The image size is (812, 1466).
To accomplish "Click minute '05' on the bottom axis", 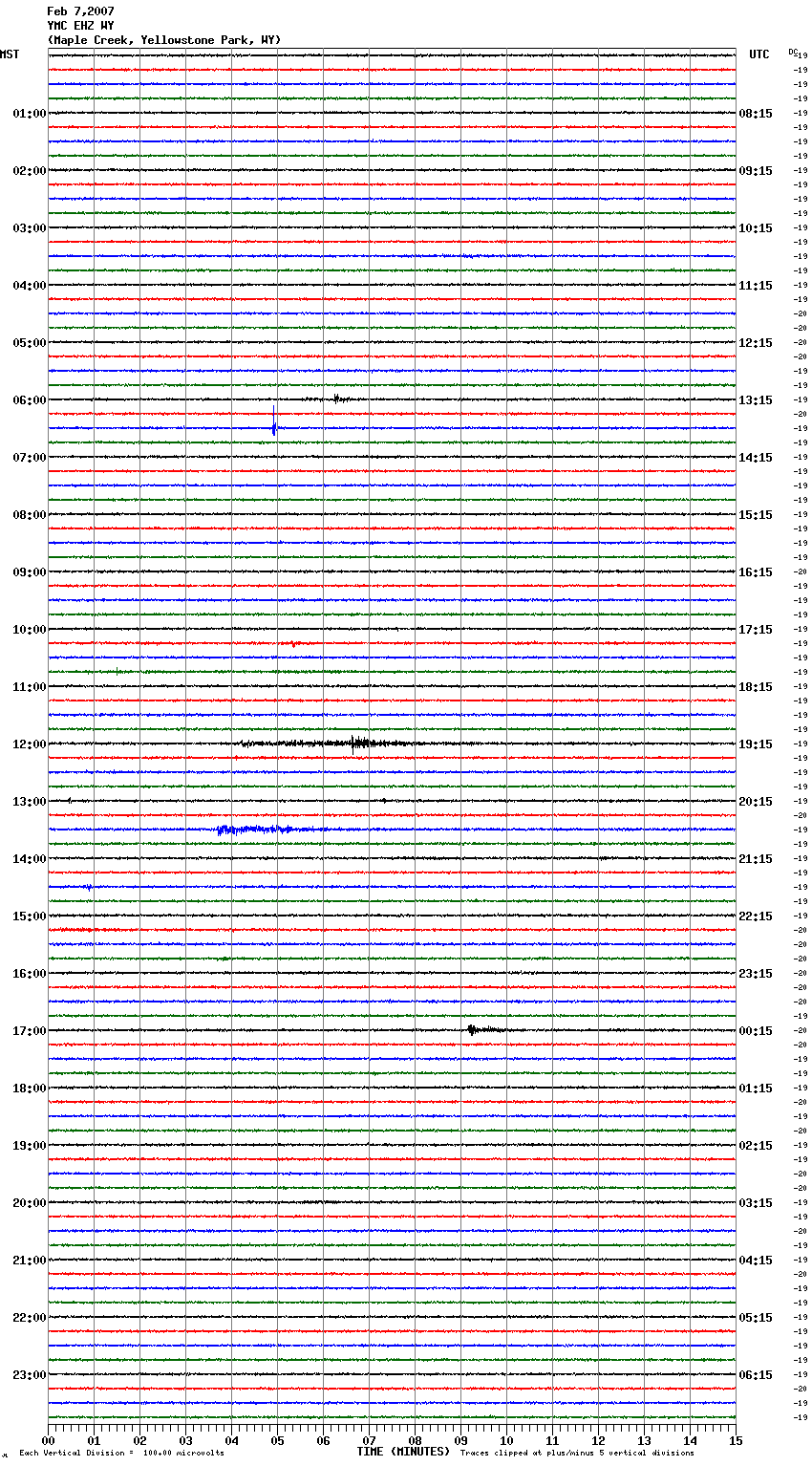I will coord(277,1440).
